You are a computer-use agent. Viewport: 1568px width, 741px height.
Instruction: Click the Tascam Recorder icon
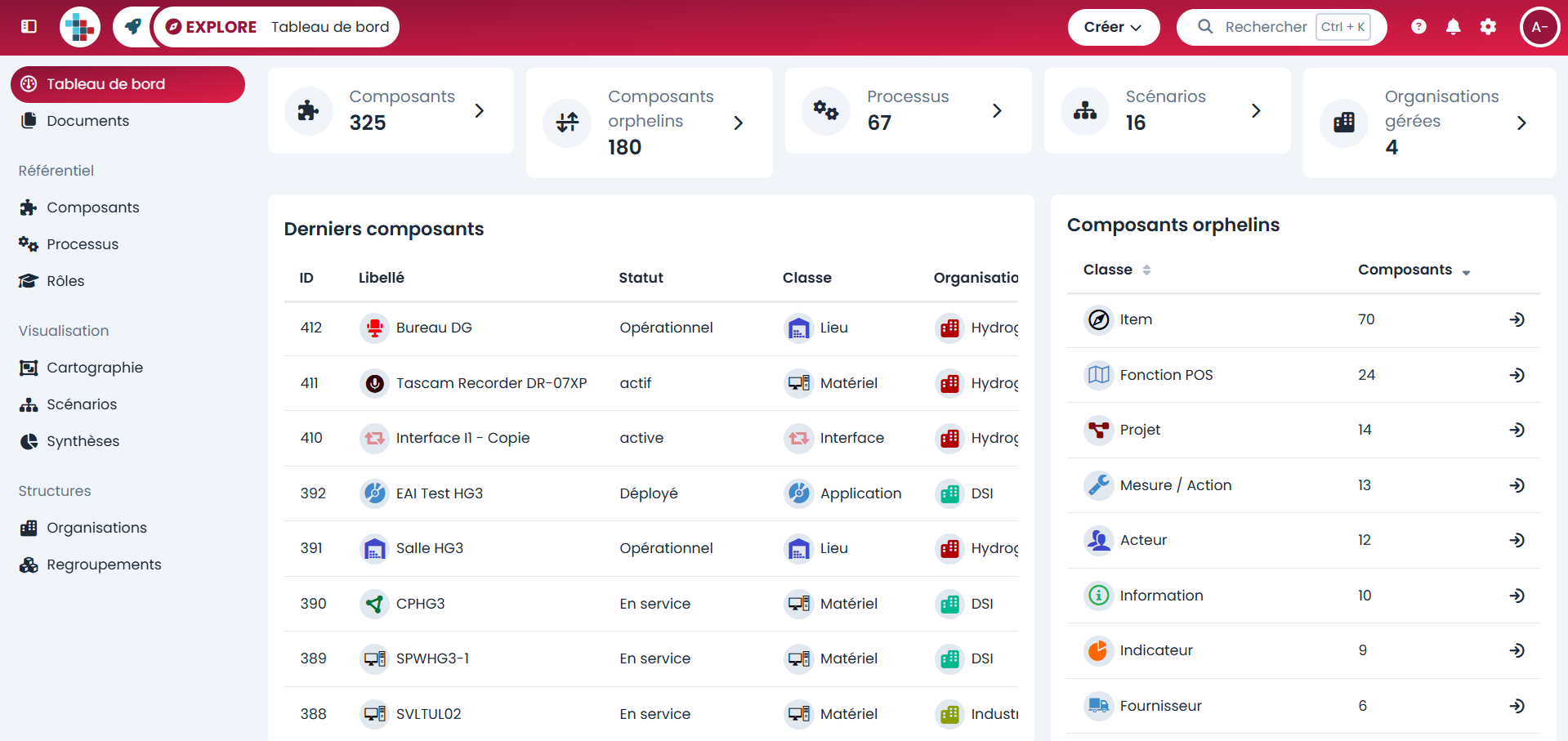(x=374, y=383)
